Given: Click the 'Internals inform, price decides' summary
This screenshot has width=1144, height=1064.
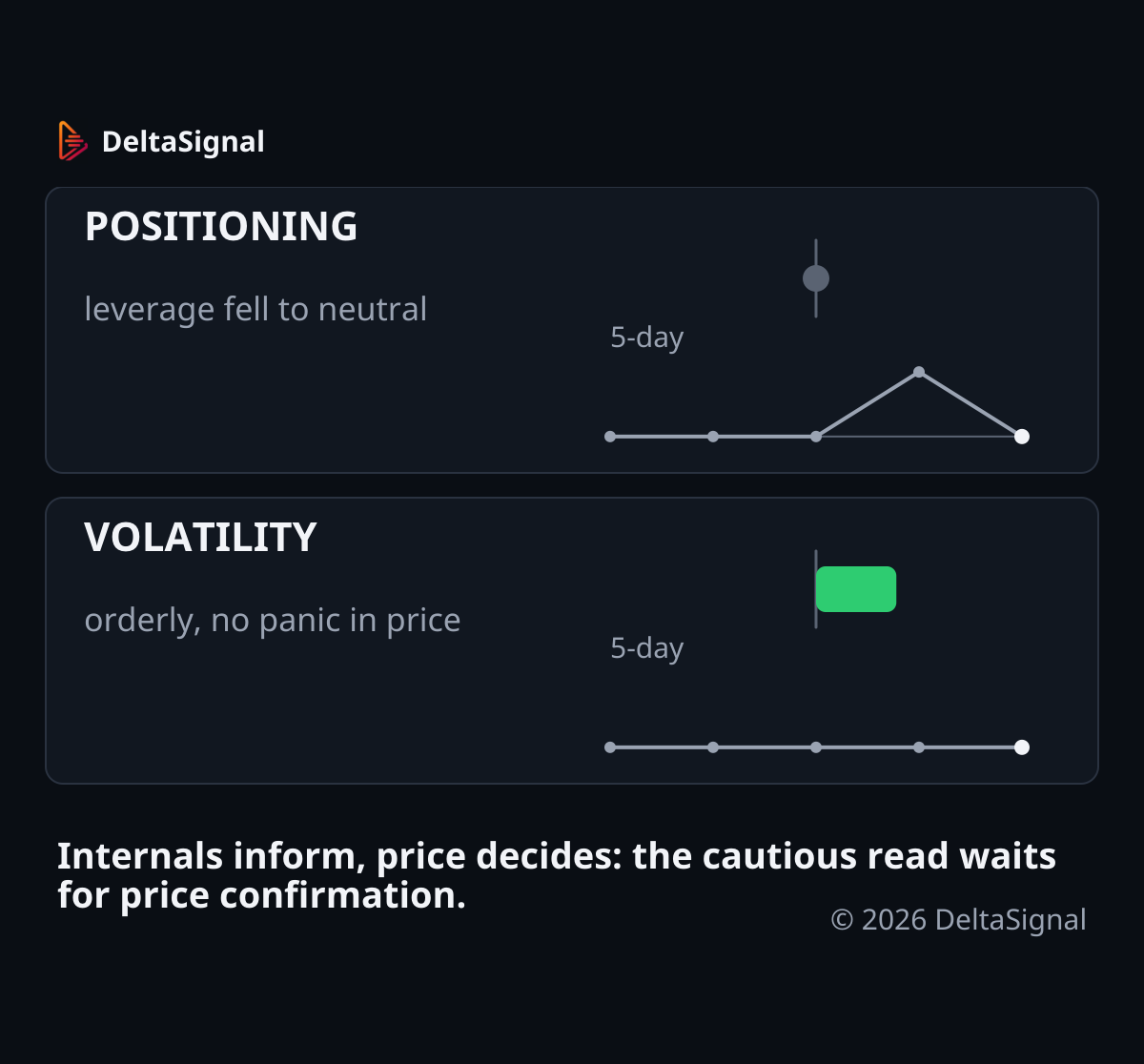Looking at the screenshot, I should pyautogui.click(x=557, y=875).
